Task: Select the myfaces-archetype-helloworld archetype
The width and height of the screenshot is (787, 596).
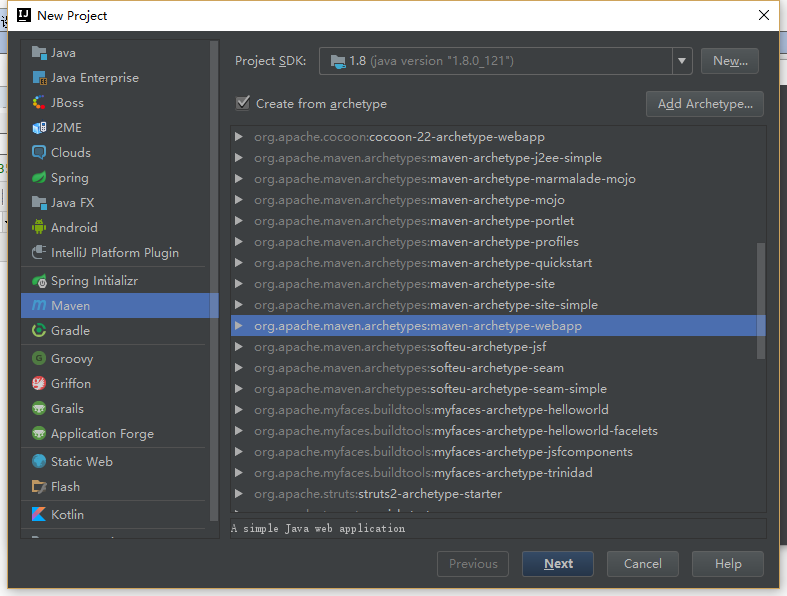Action: [519, 410]
